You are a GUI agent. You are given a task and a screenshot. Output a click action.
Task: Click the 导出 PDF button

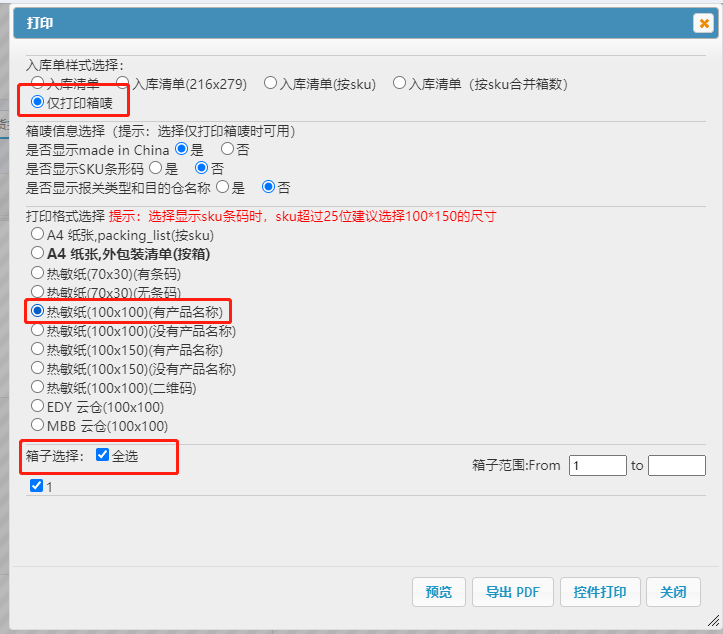(512, 592)
